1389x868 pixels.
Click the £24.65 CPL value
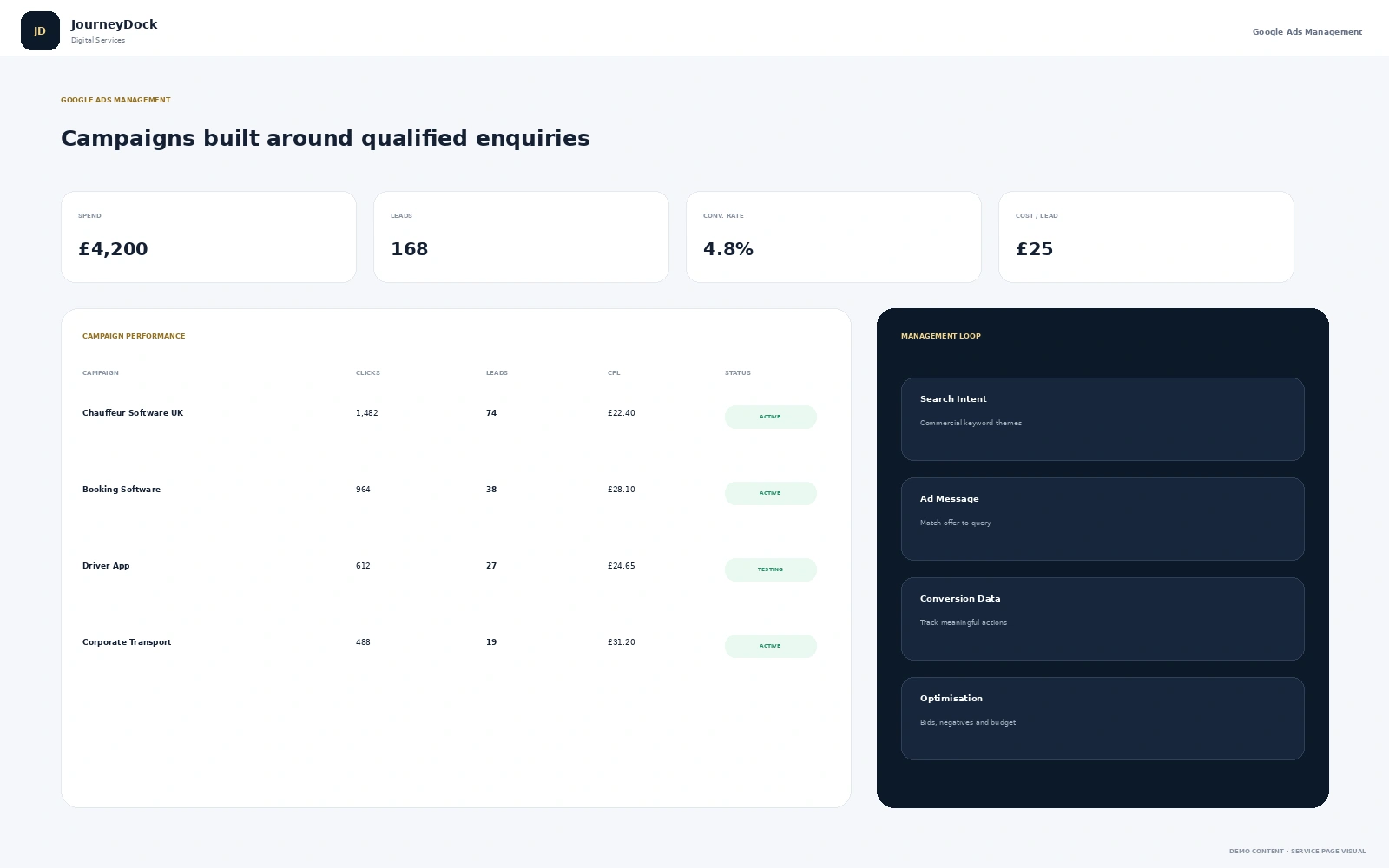(622, 566)
